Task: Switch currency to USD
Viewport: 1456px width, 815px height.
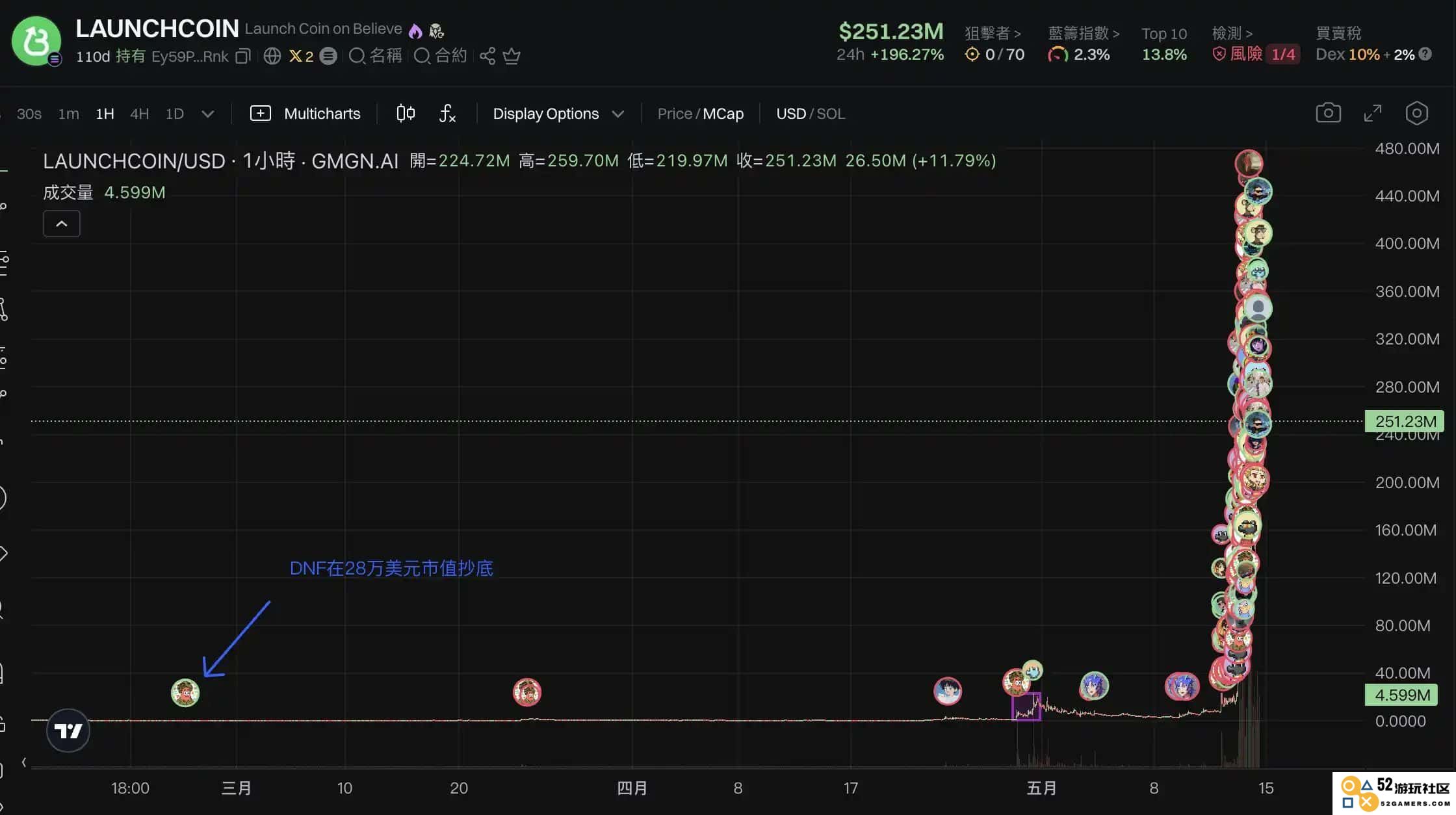Action: 791,114
